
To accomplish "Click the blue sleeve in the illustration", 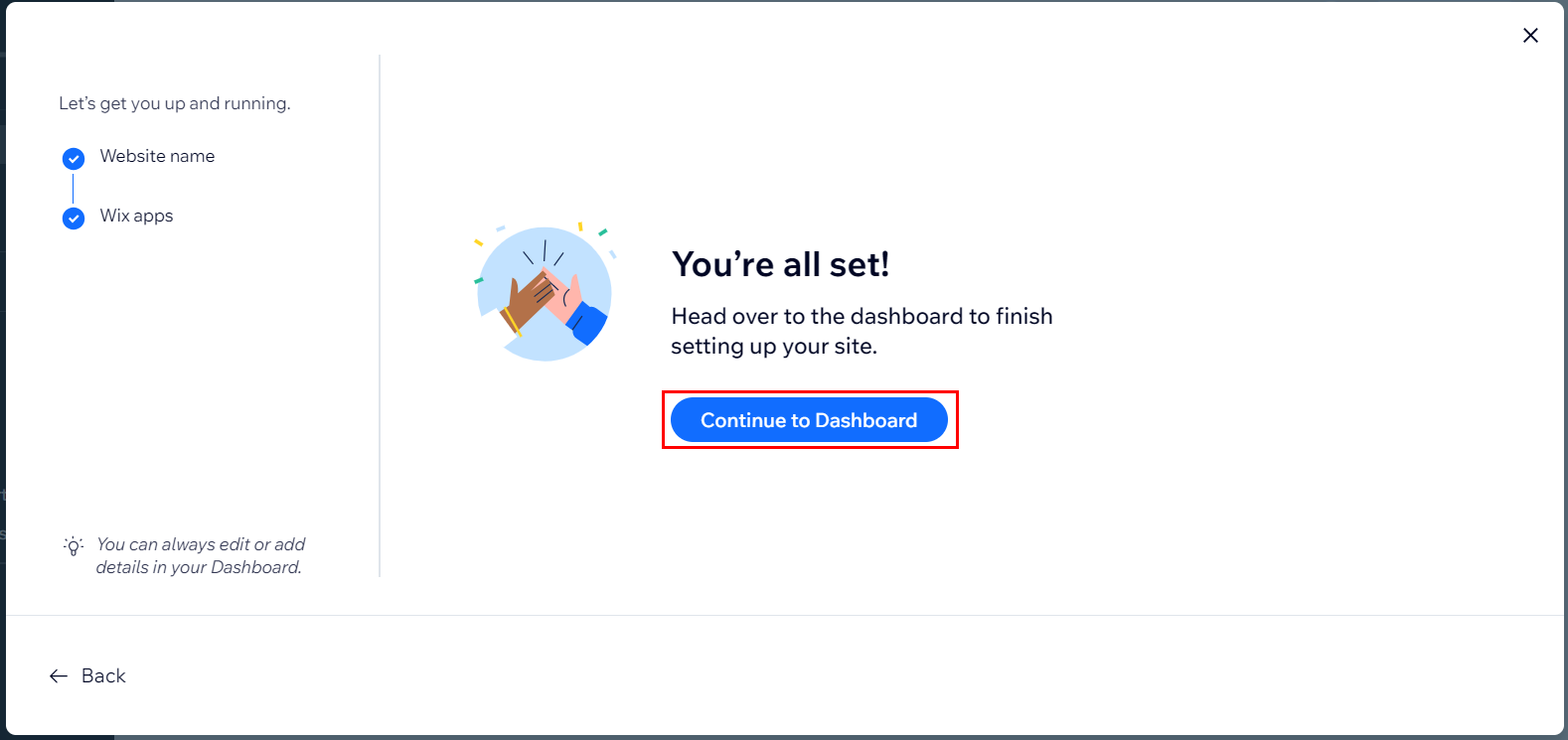I will (x=586, y=324).
